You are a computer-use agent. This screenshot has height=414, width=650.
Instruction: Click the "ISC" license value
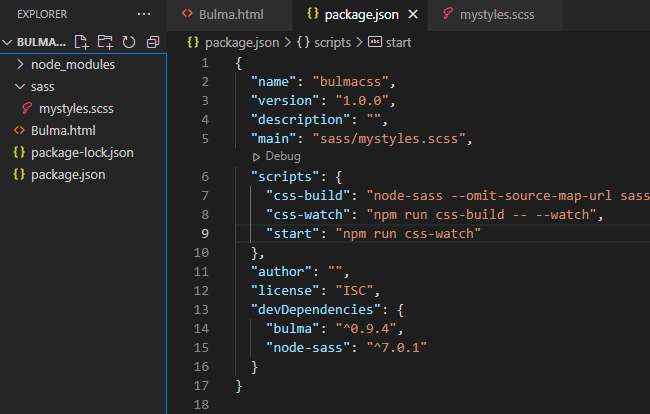(x=354, y=291)
